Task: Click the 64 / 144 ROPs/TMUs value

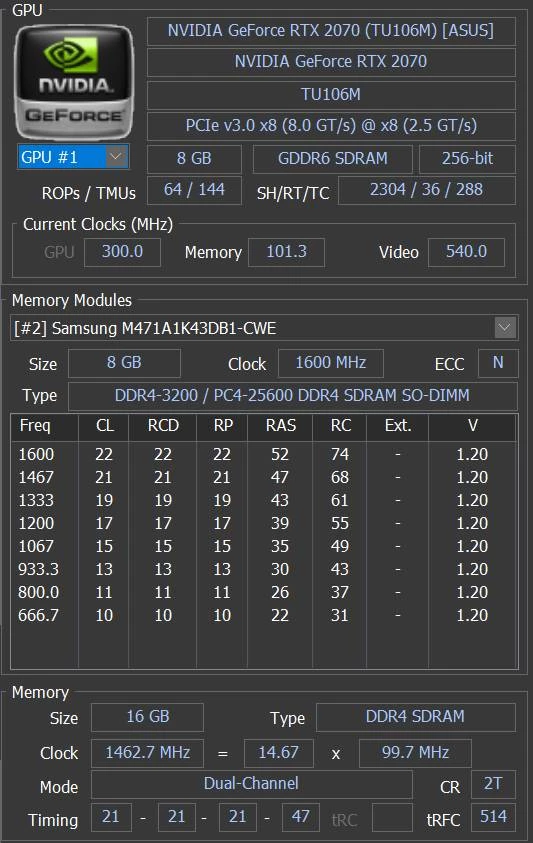Action: coord(194,190)
